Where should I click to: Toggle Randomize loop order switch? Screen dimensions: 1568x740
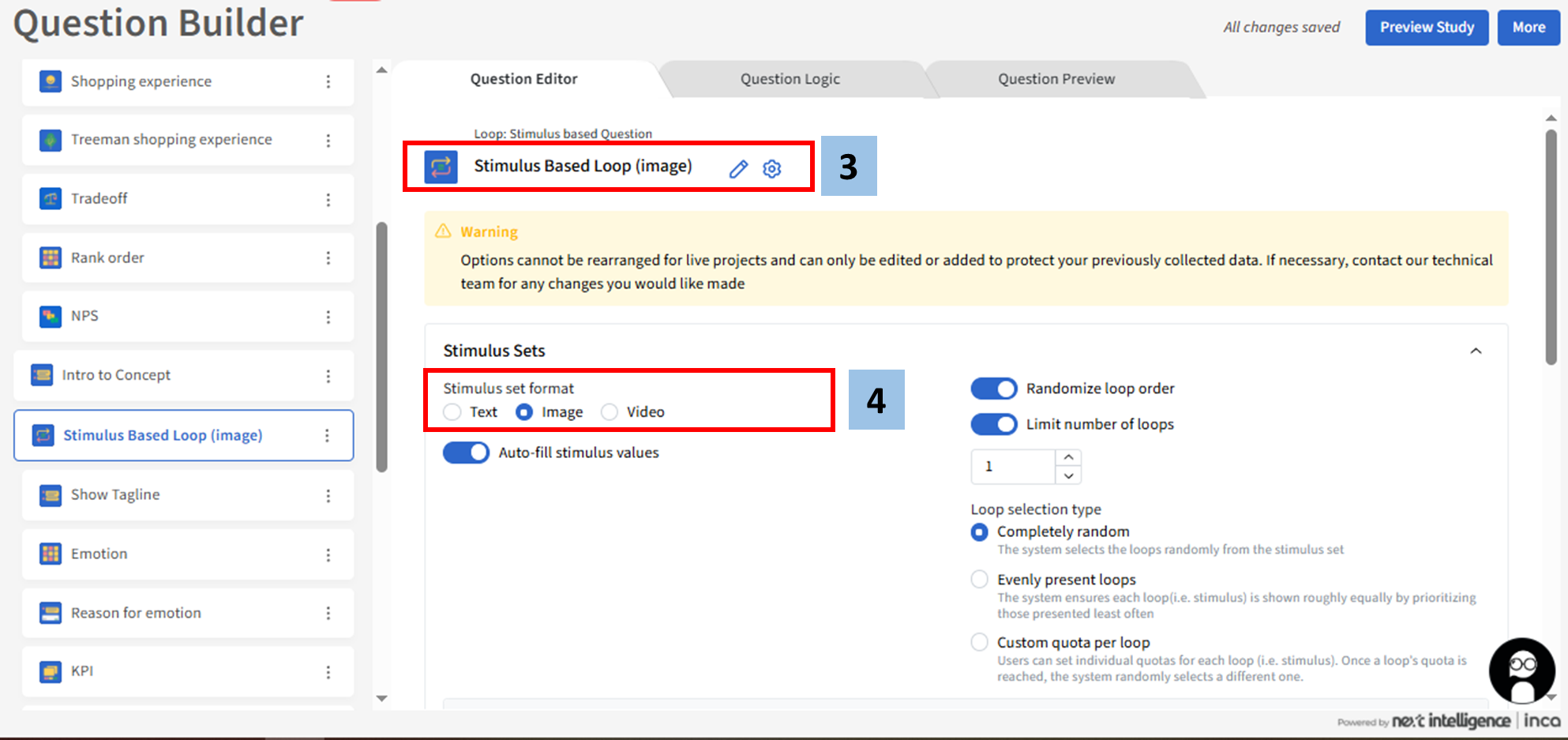tap(993, 389)
